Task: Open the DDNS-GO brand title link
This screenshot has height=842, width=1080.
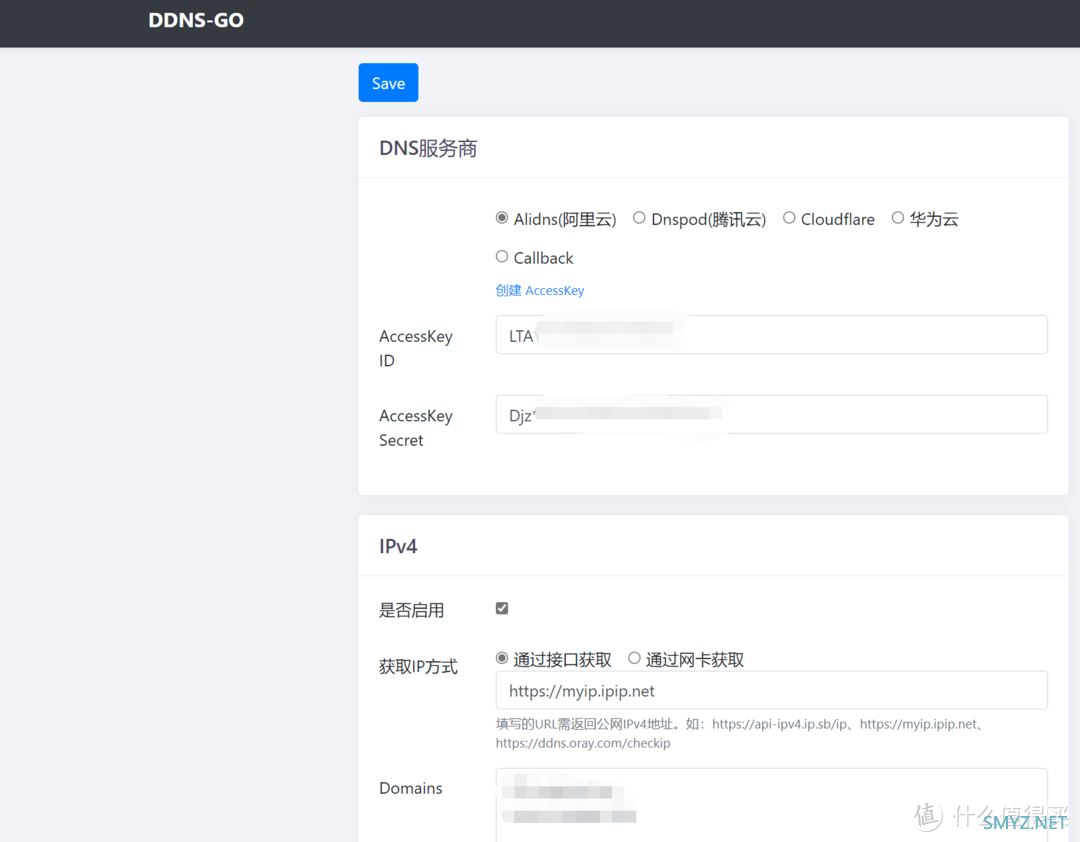Action: click(196, 20)
